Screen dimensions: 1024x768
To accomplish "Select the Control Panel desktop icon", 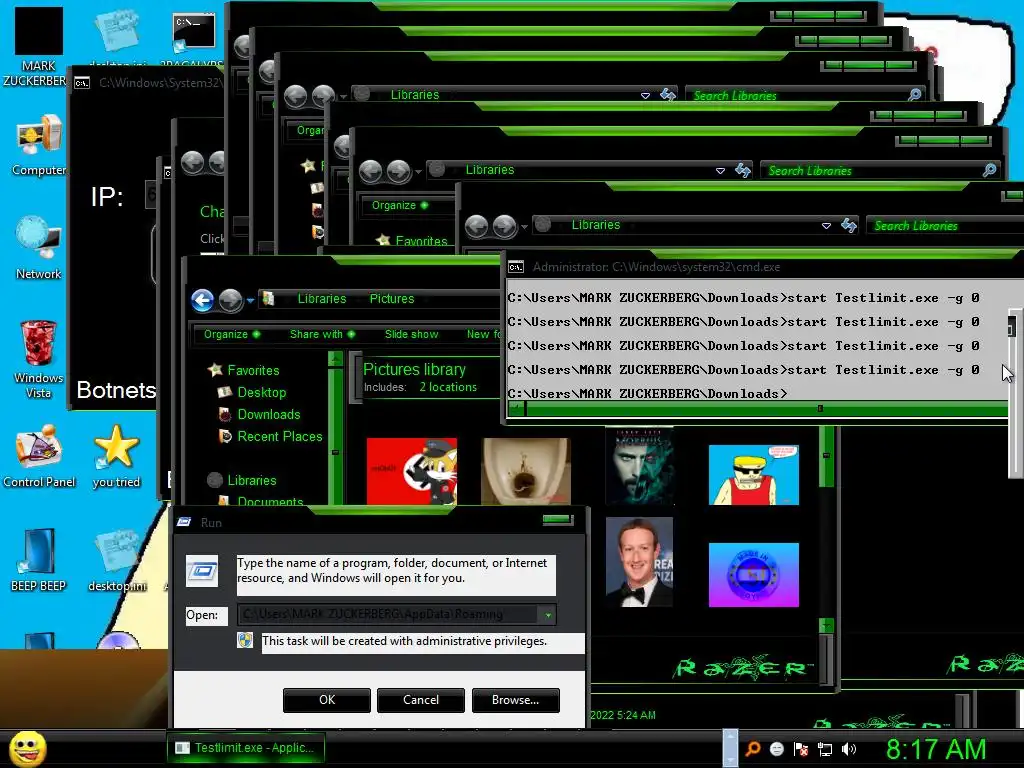I will 39,457.
